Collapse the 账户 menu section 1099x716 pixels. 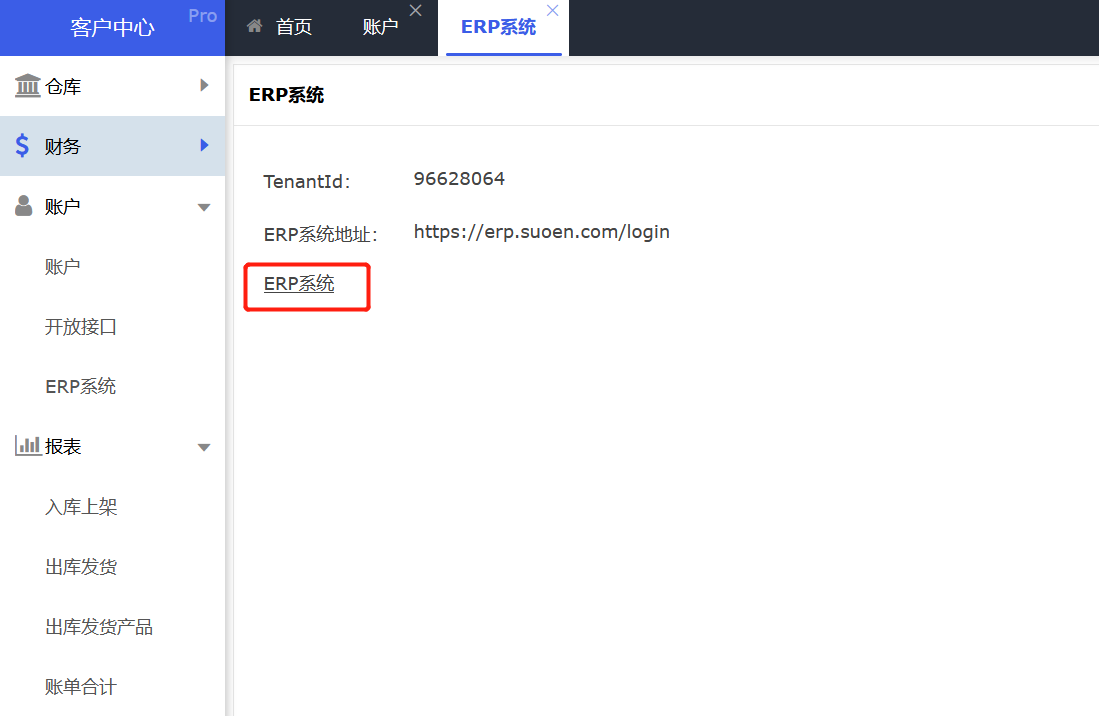(x=204, y=207)
